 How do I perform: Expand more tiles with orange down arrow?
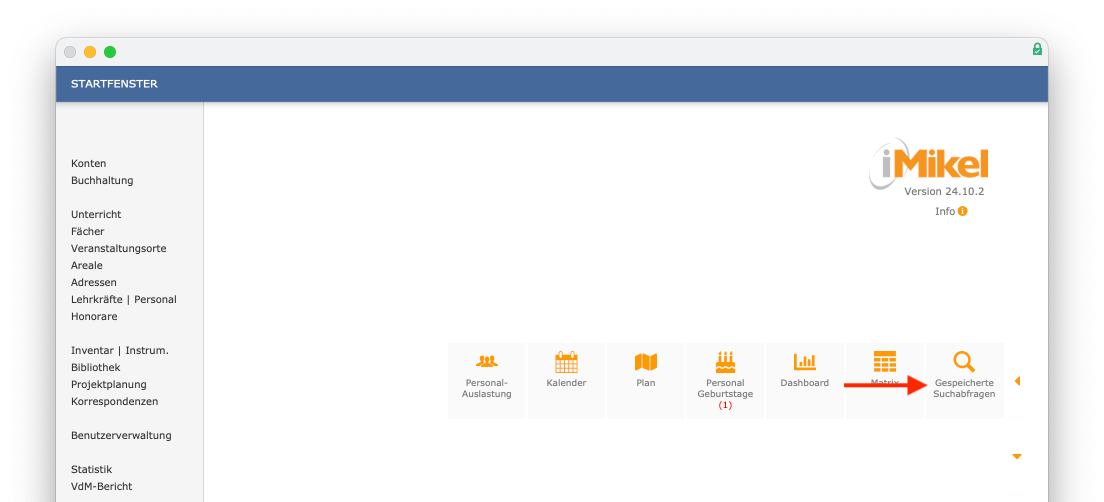[x=1017, y=456]
